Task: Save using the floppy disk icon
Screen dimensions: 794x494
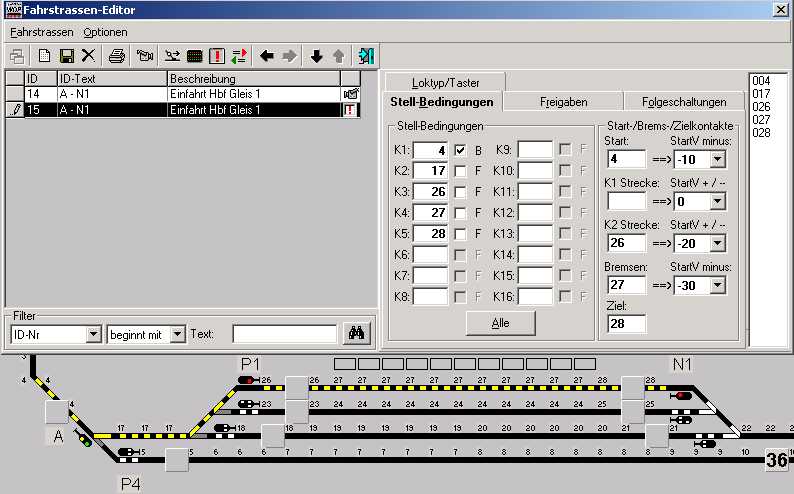Action: (67, 56)
